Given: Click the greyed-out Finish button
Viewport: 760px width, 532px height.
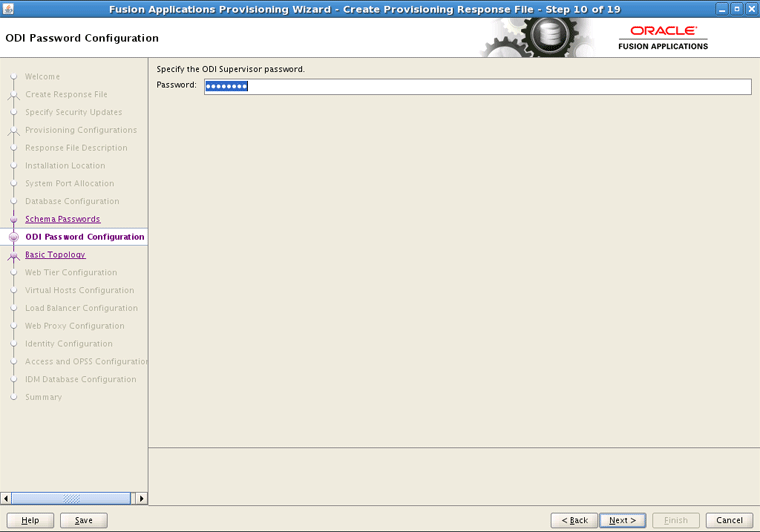Looking at the screenshot, I should [x=676, y=520].
